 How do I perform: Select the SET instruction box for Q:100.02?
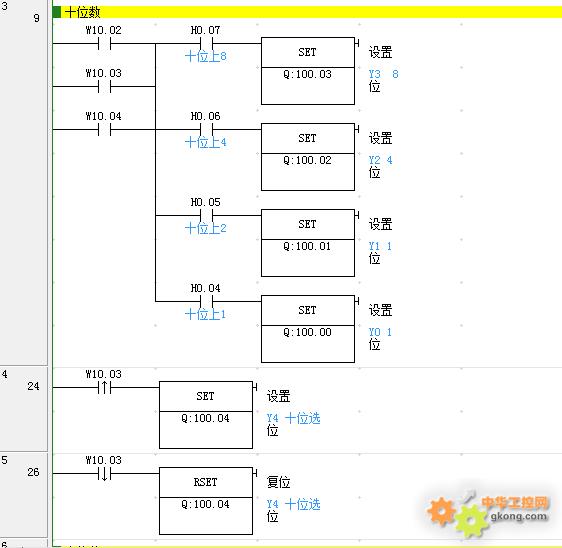(308, 157)
